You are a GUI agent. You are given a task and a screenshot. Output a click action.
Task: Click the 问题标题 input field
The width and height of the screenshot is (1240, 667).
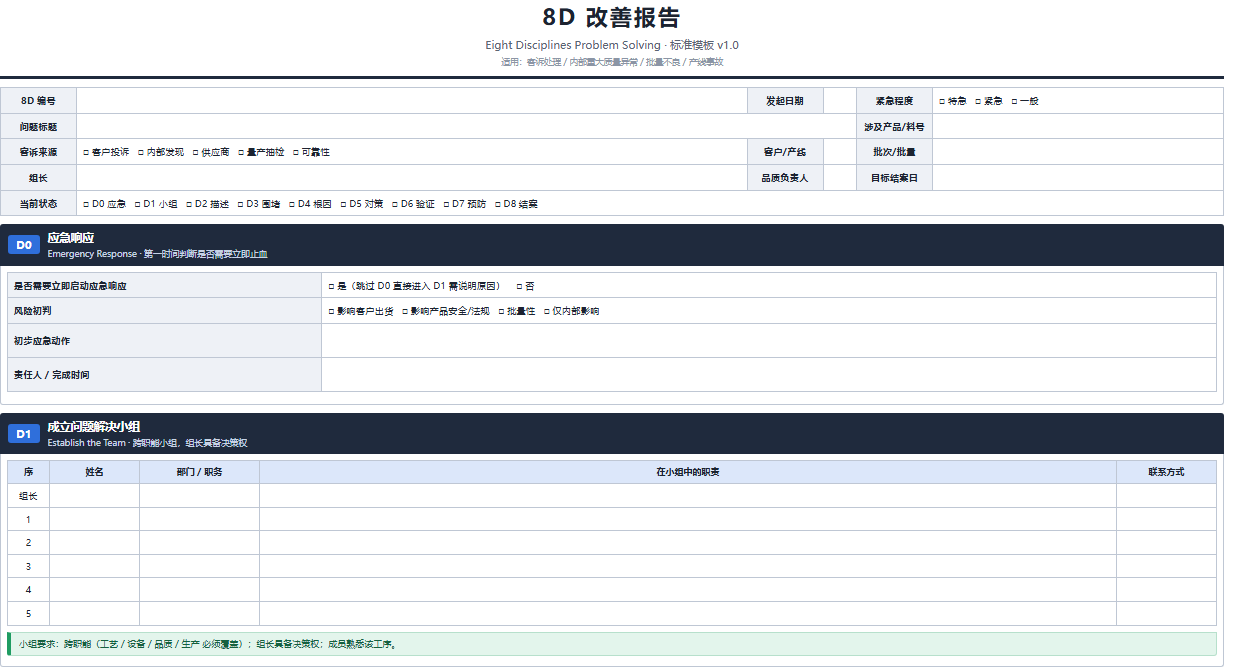[x=466, y=127]
